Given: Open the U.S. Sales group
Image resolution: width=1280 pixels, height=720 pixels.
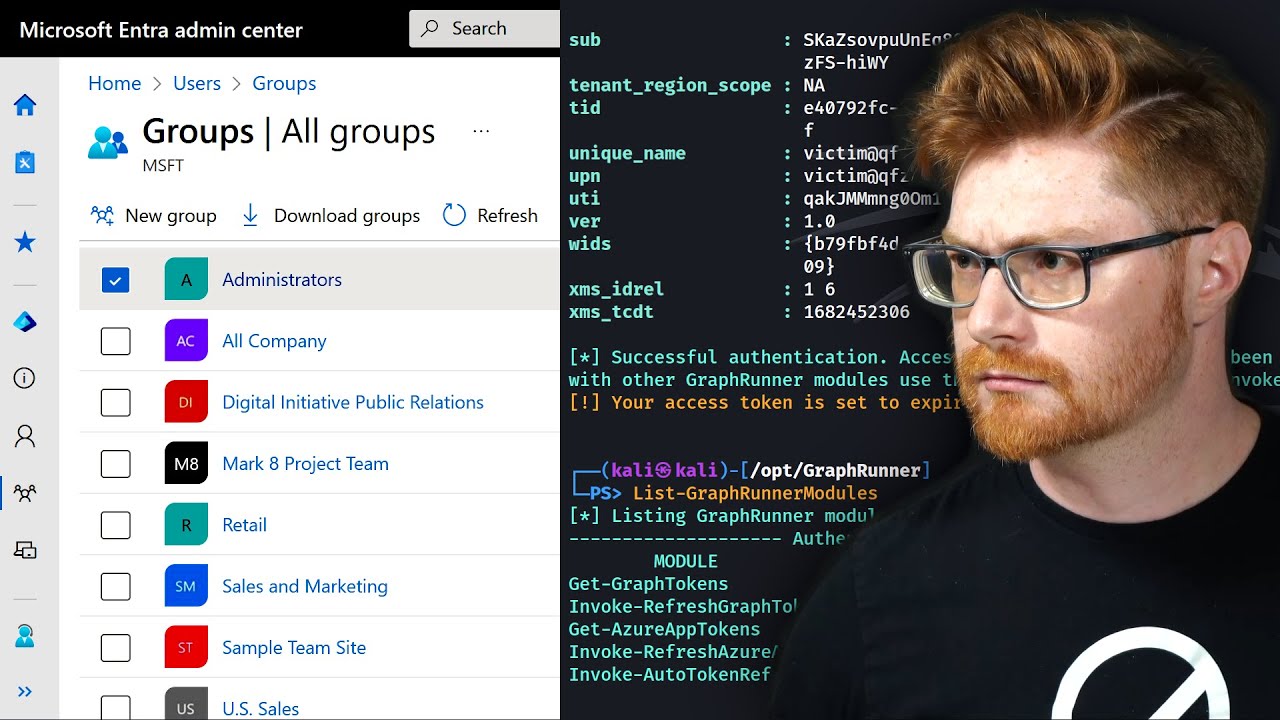Looking at the screenshot, I should point(260,708).
